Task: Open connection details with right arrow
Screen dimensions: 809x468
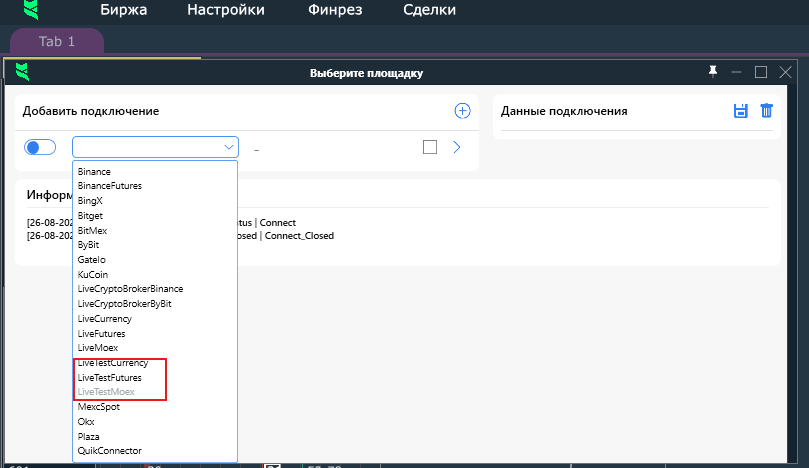Action: click(x=457, y=148)
